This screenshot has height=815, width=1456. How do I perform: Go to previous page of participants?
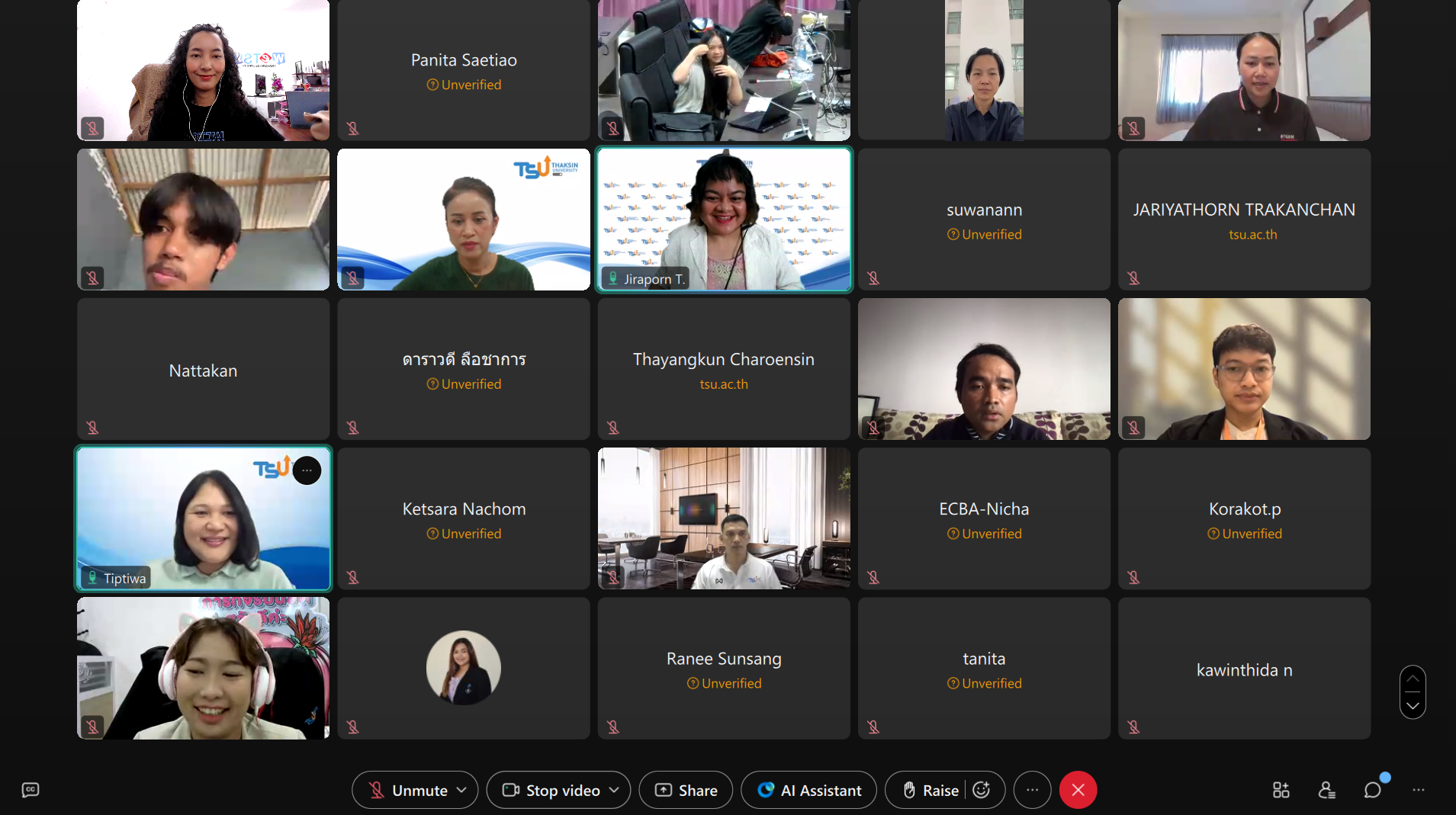(1413, 679)
